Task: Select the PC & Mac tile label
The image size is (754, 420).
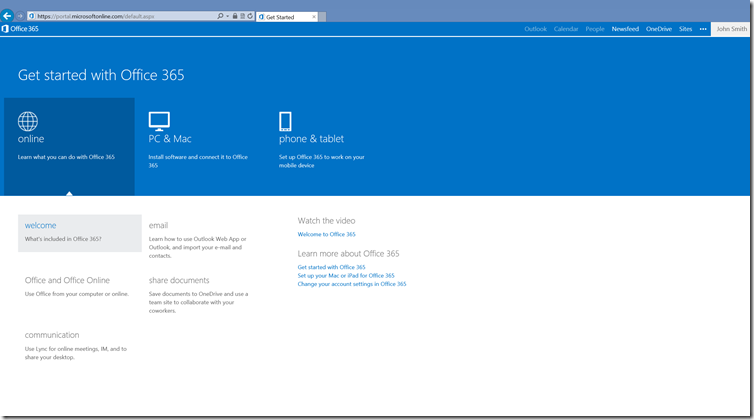Action: (170, 139)
